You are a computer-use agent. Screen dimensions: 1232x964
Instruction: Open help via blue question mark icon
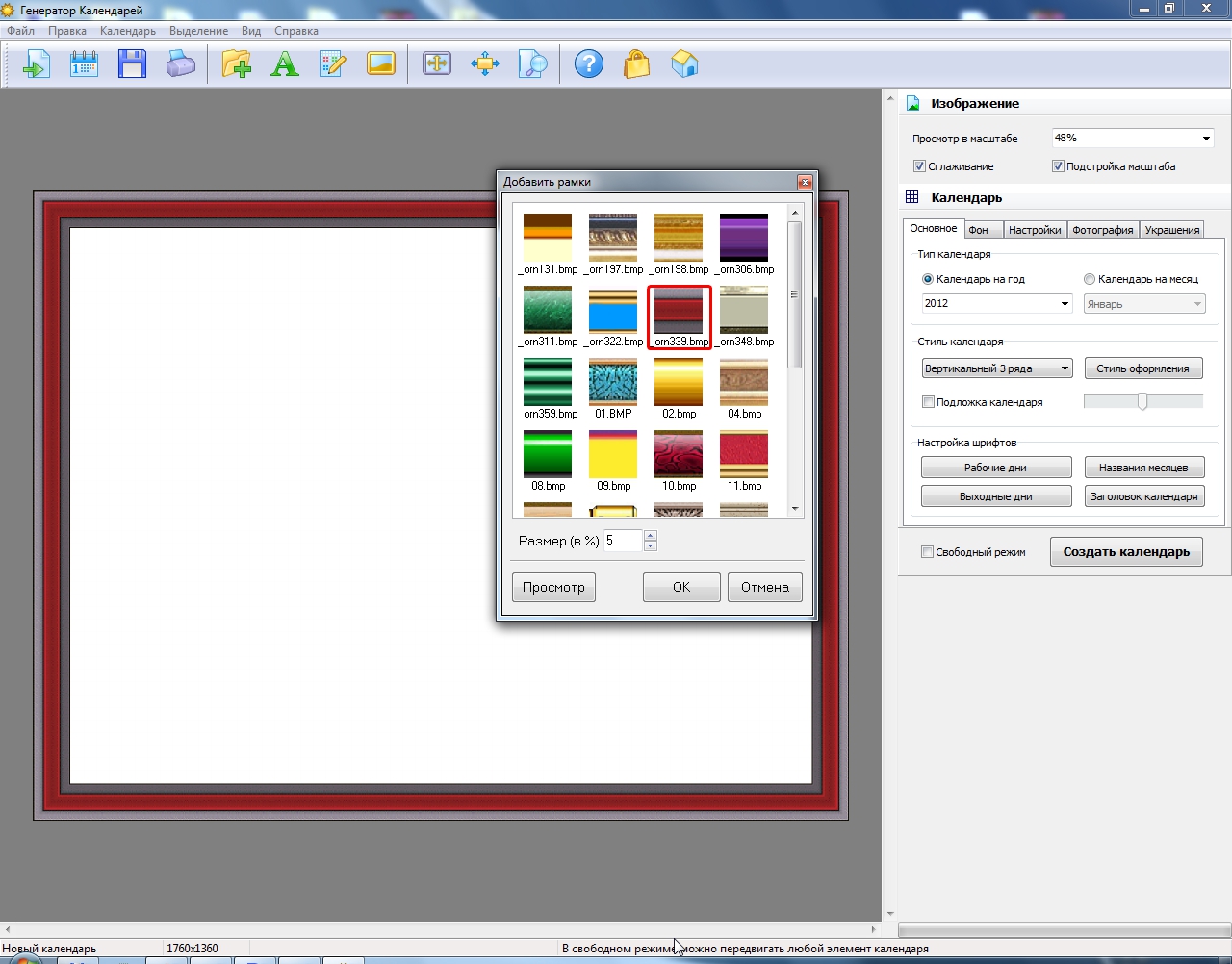pyautogui.click(x=588, y=64)
